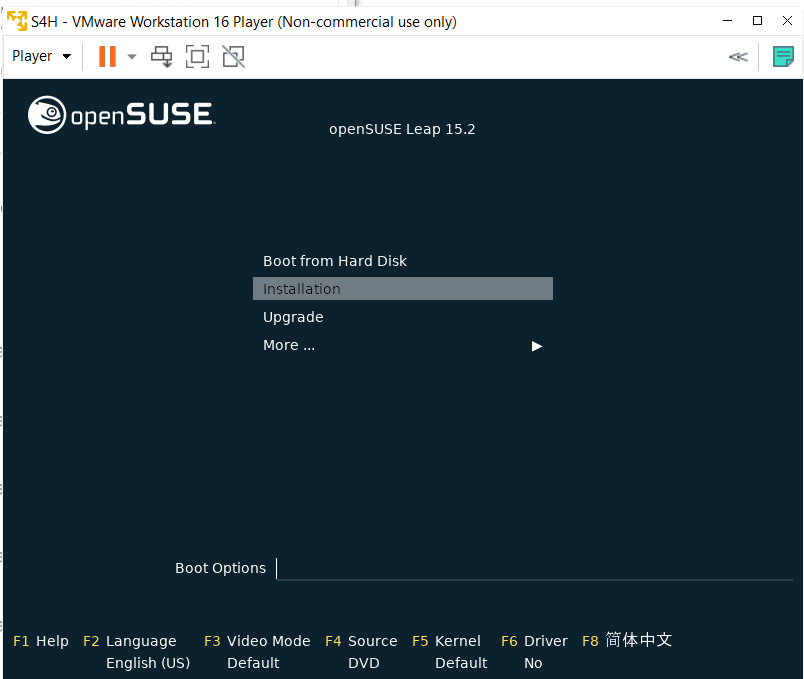
Task: Choose the Installation boot entry
Action: click(x=403, y=289)
